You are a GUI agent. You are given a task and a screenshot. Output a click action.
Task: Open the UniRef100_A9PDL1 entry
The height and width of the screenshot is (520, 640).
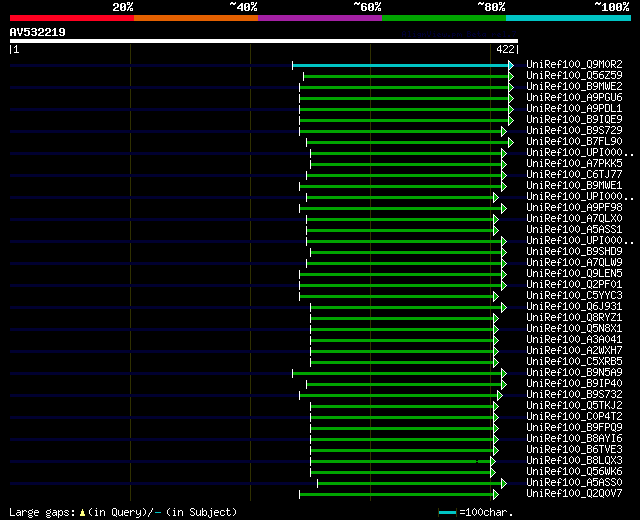(x=574, y=109)
